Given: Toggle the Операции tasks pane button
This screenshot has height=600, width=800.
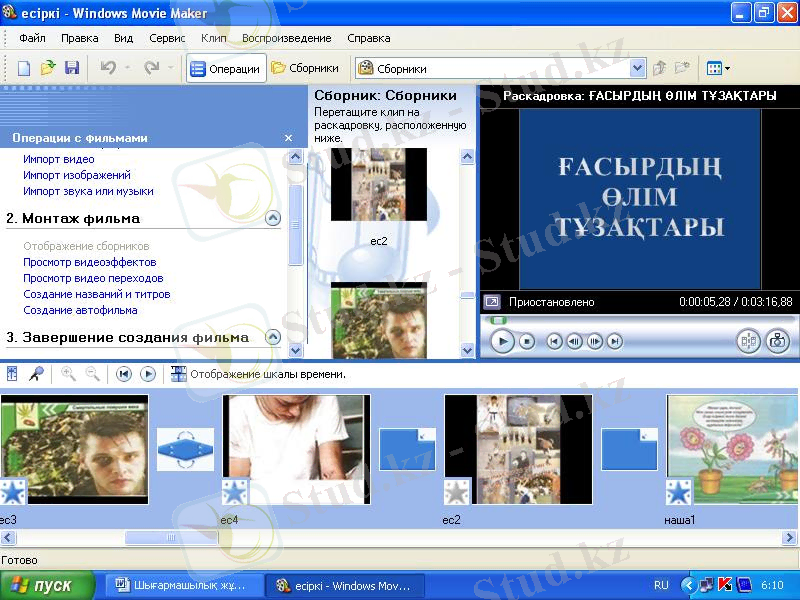Looking at the screenshot, I should click(x=226, y=69).
